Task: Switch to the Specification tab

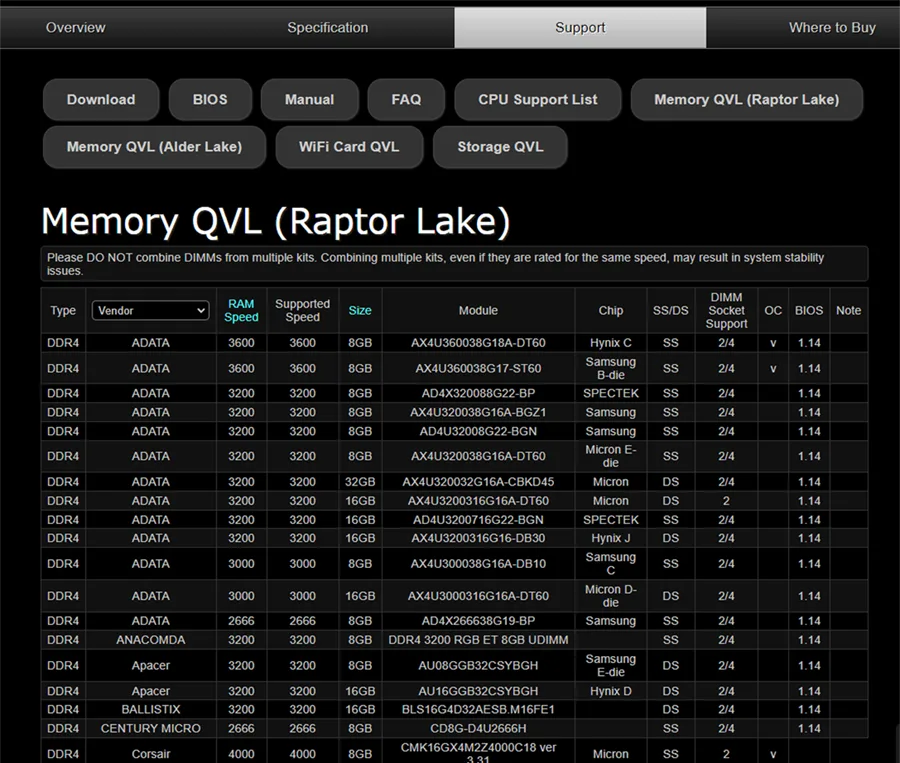Action: tap(328, 28)
